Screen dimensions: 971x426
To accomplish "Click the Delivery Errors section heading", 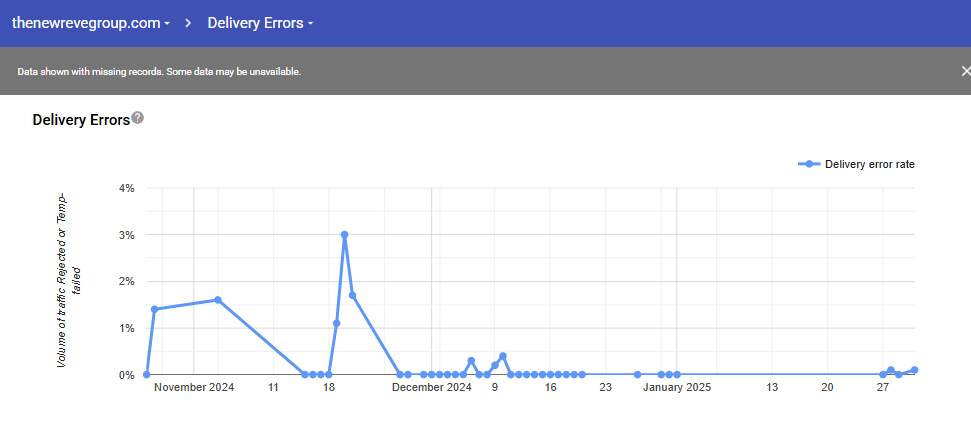I will 81,120.
